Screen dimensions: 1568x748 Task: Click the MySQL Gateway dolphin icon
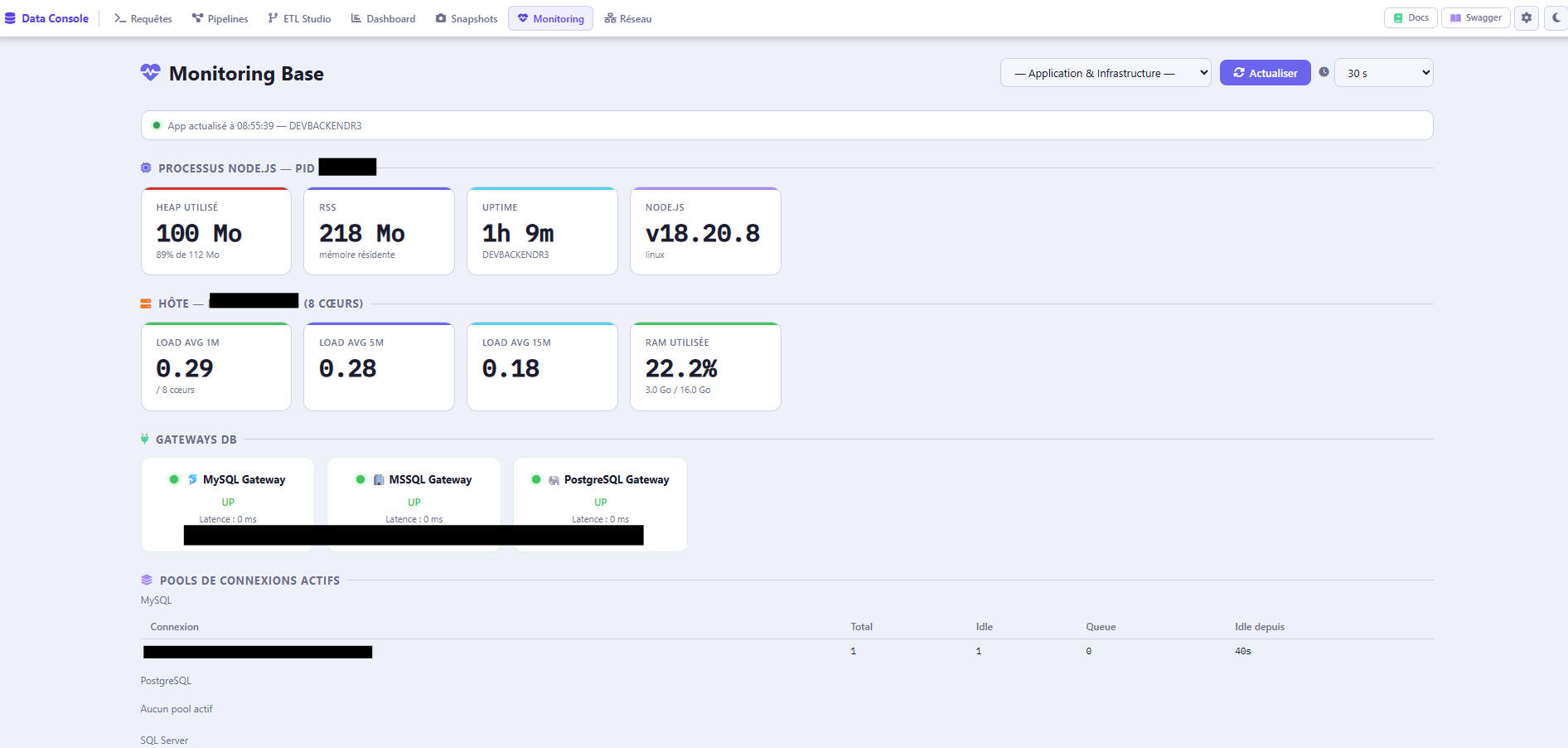[192, 479]
